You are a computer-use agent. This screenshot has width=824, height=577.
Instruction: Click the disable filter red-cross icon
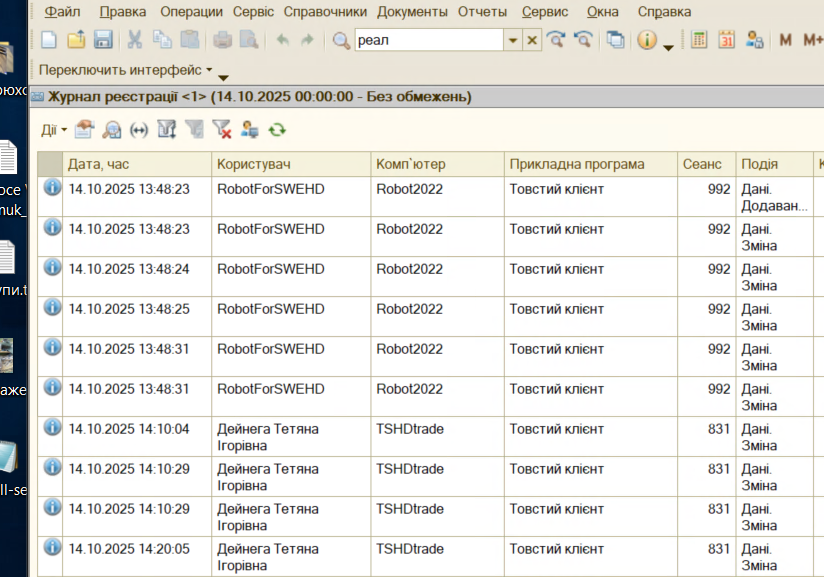click(222, 129)
